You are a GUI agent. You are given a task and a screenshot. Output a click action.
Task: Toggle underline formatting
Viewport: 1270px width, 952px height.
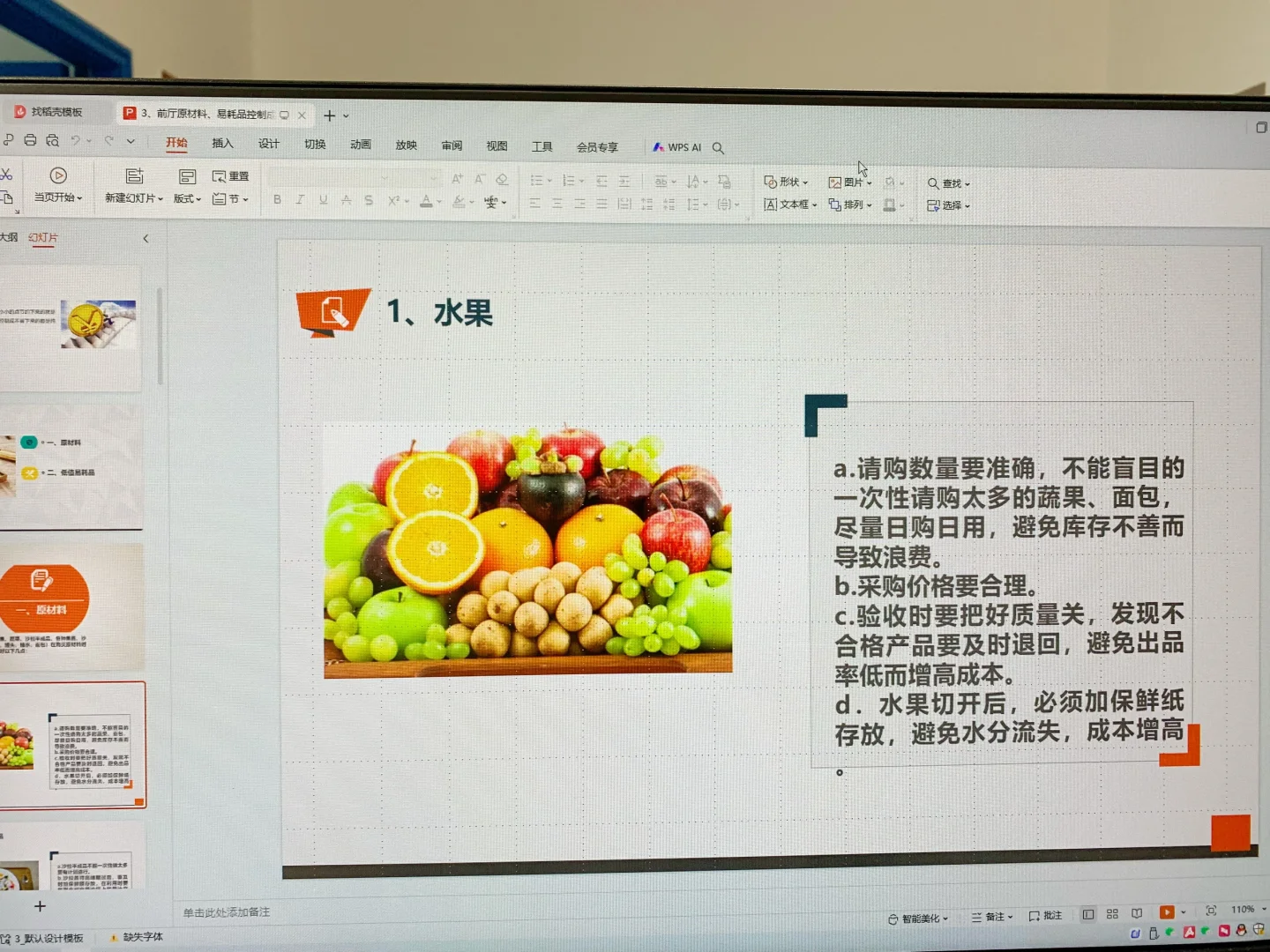click(x=323, y=199)
